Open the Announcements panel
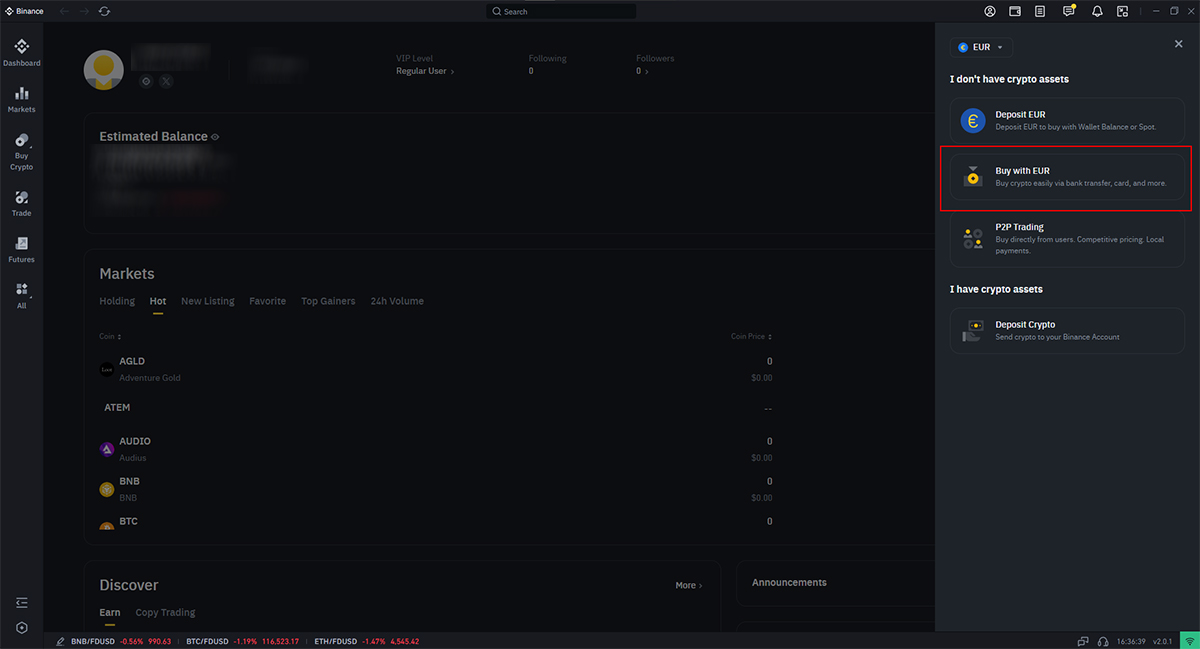 click(x=835, y=583)
